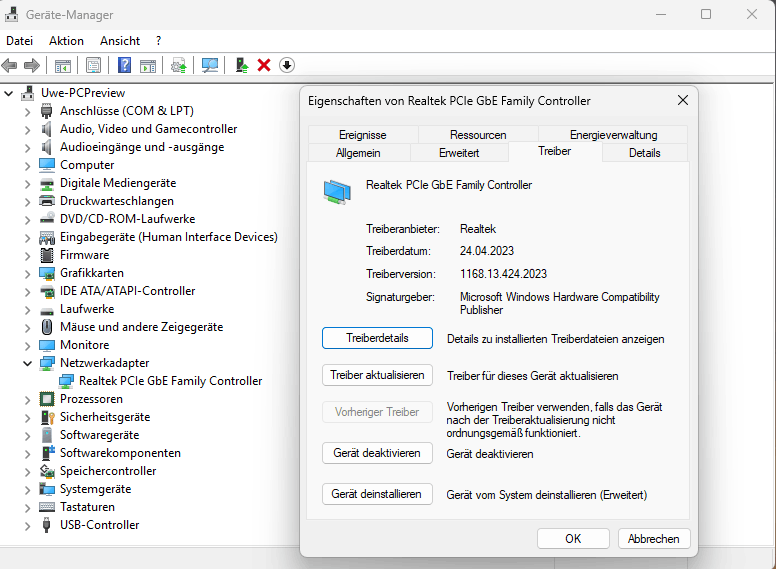Image resolution: width=776 pixels, height=569 pixels.
Task: Switch to the Erweitert tab
Action: [459, 153]
